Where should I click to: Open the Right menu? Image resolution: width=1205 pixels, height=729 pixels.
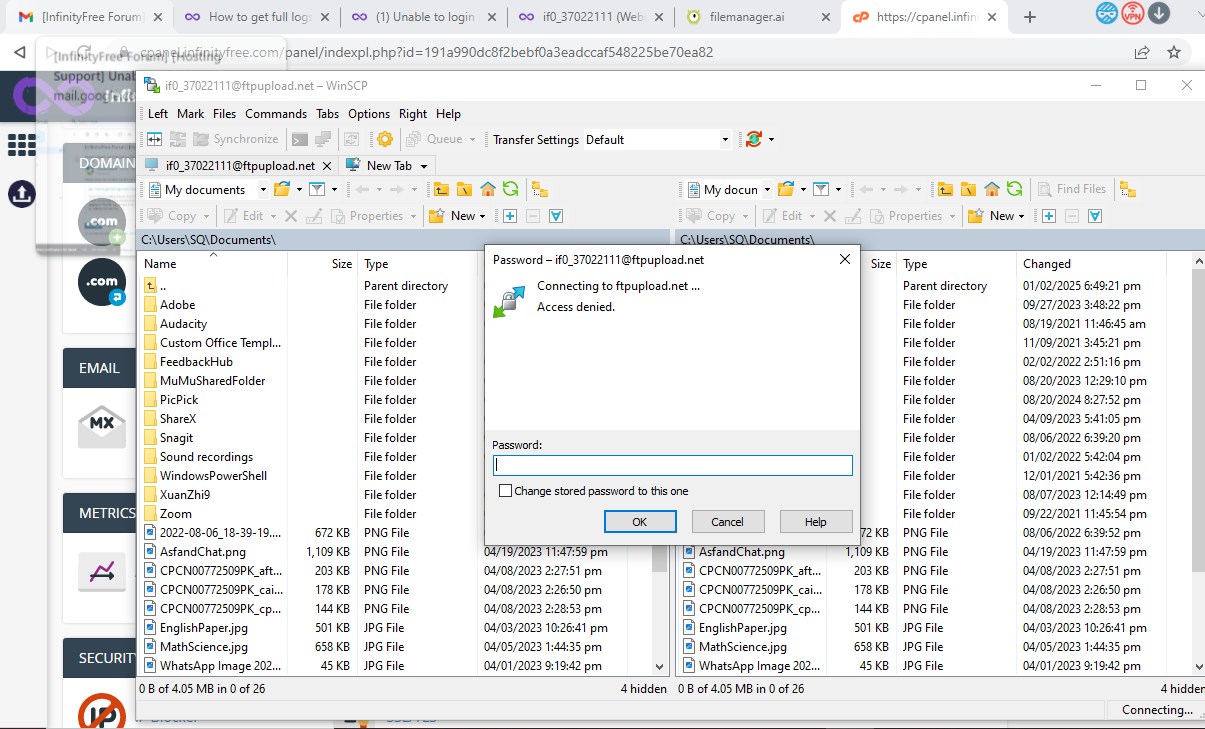click(413, 114)
